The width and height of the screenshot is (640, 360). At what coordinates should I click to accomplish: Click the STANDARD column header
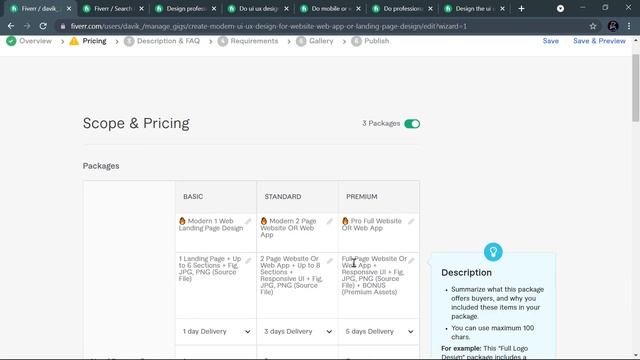[283, 197]
